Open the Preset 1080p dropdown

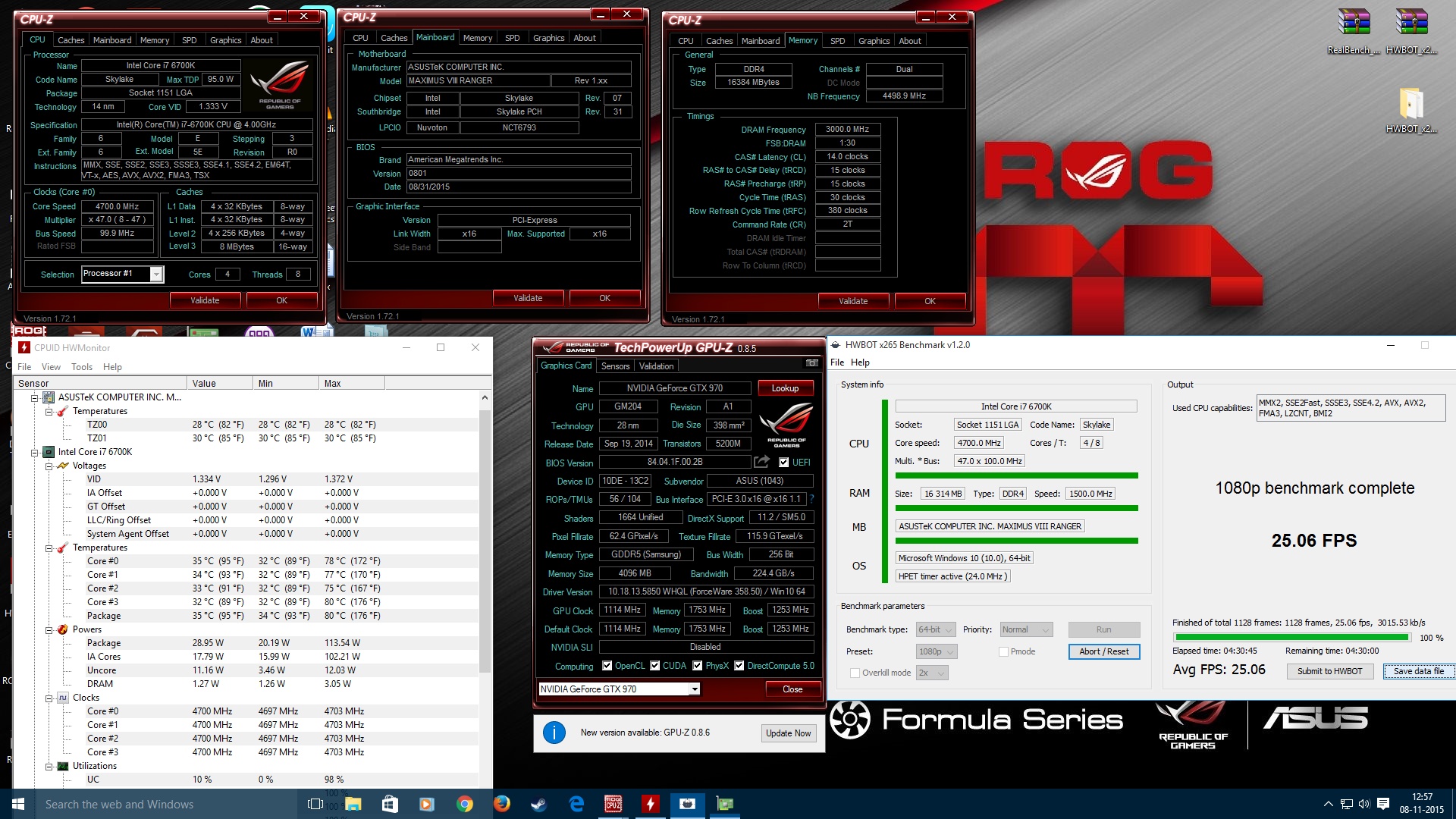(x=937, y=651)
